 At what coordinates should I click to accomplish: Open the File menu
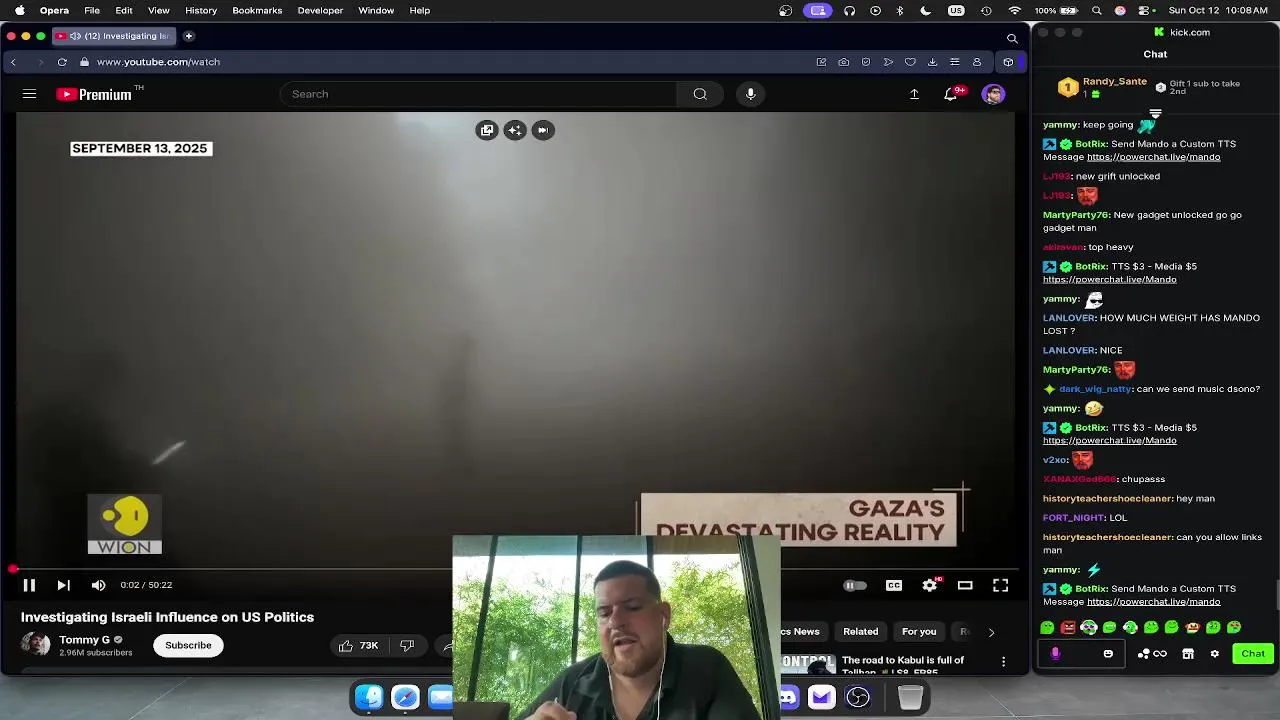click(x=92, y=10)
